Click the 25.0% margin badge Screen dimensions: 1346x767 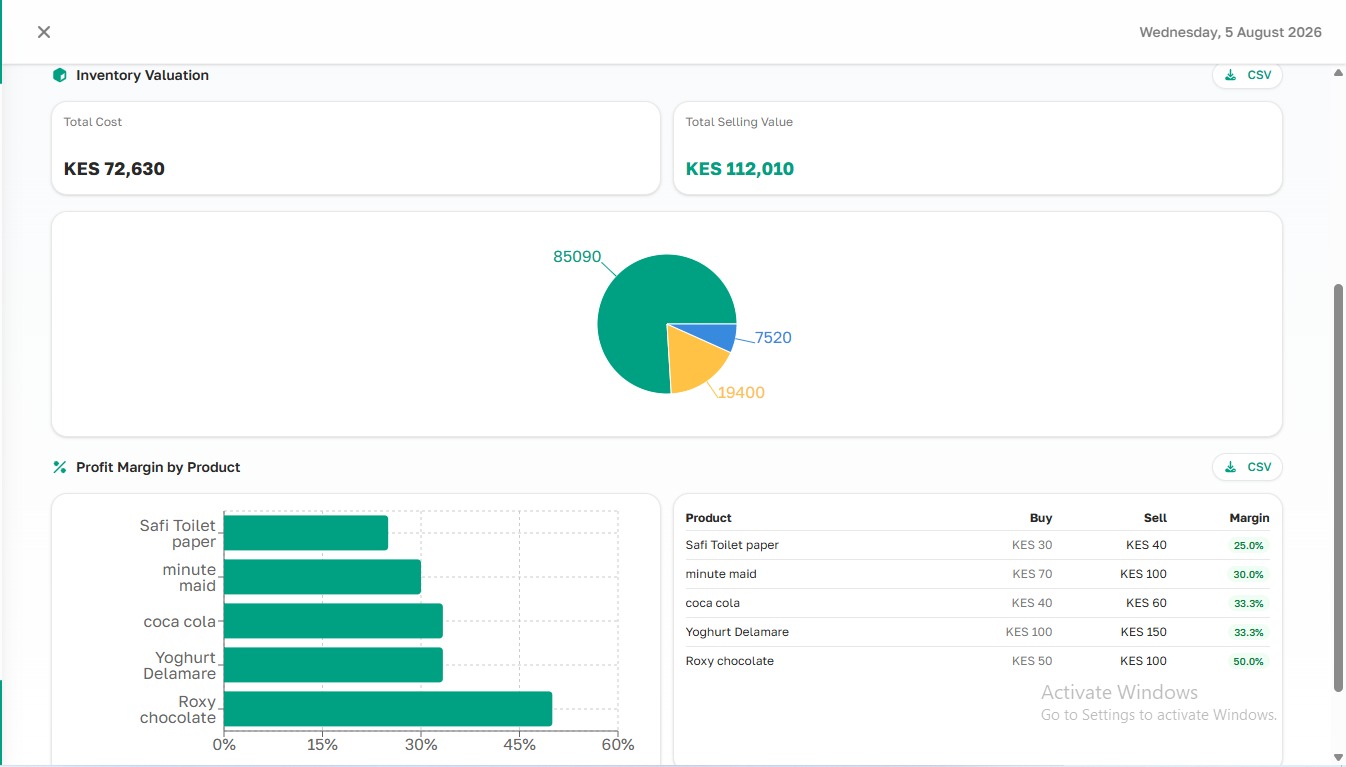pyautogui.click(x=1249, y=546)
